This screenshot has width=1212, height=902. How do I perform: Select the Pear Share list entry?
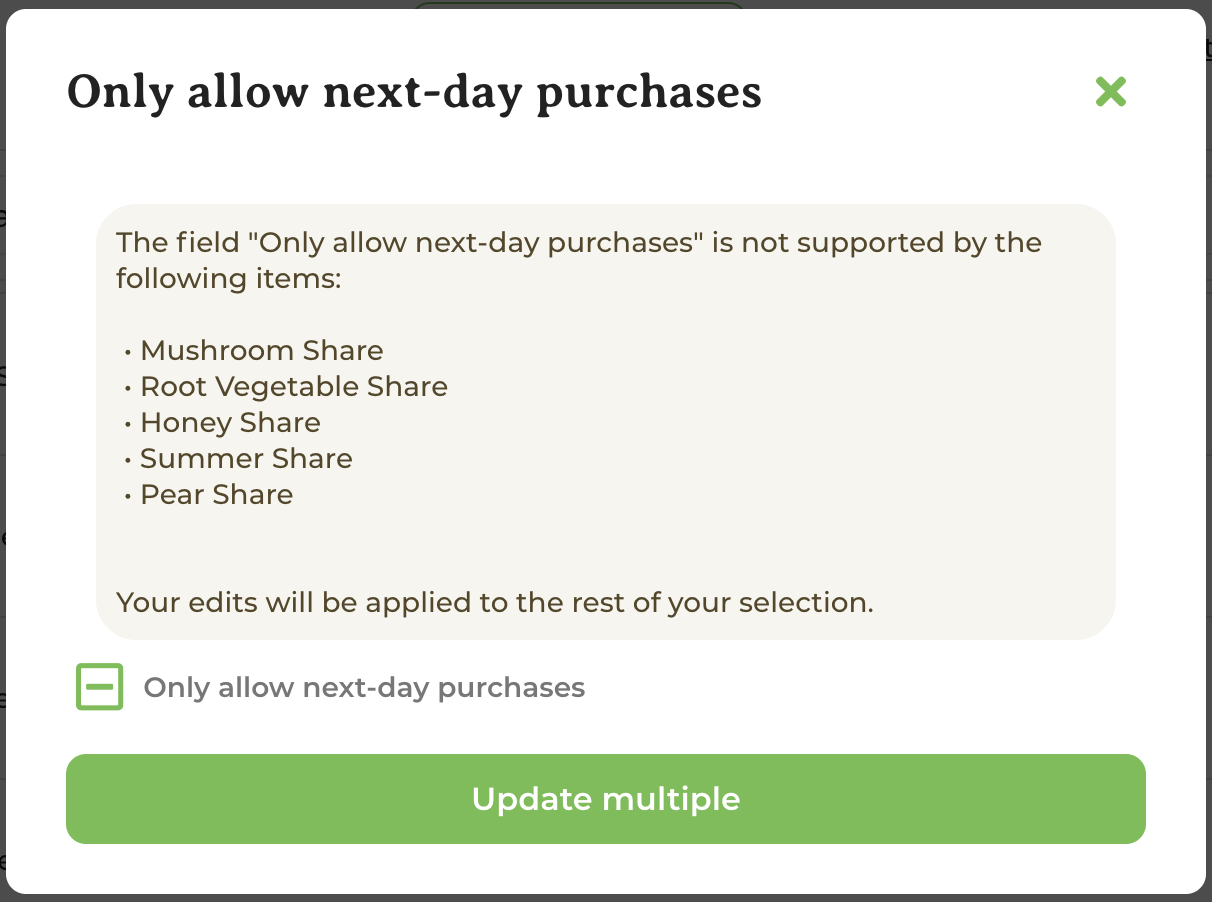click(216, 494)
